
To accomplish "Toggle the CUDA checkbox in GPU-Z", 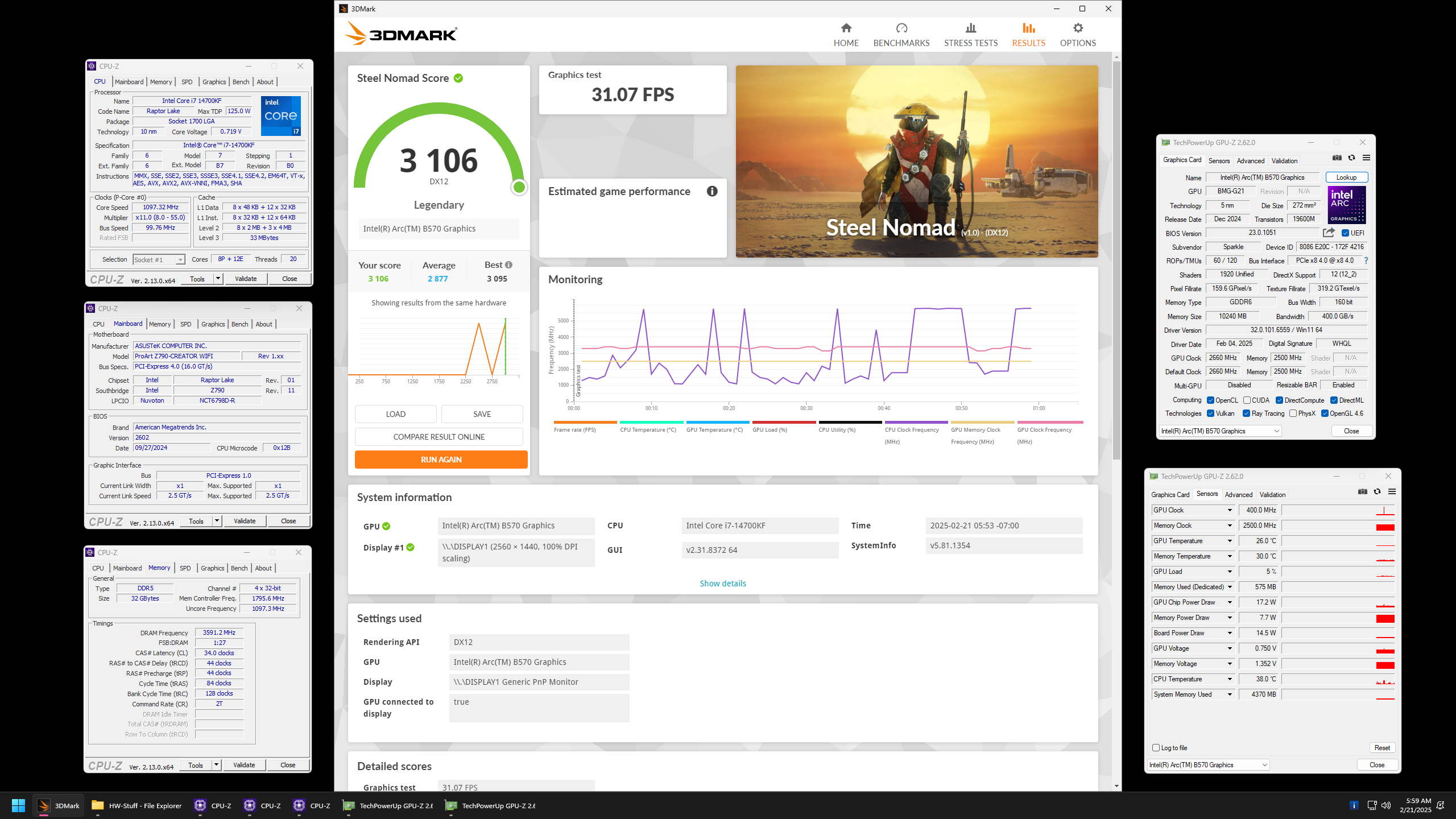I will pos(1247,400).
